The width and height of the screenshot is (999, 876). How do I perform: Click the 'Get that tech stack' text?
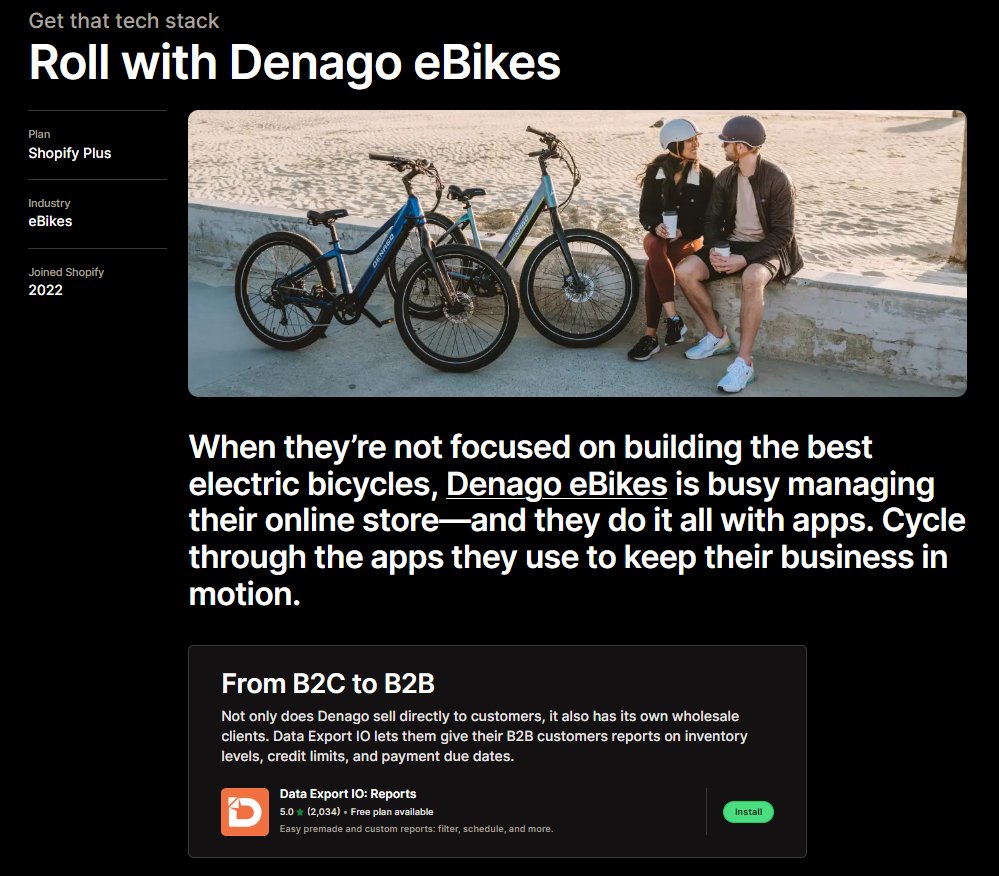[124, 21]
